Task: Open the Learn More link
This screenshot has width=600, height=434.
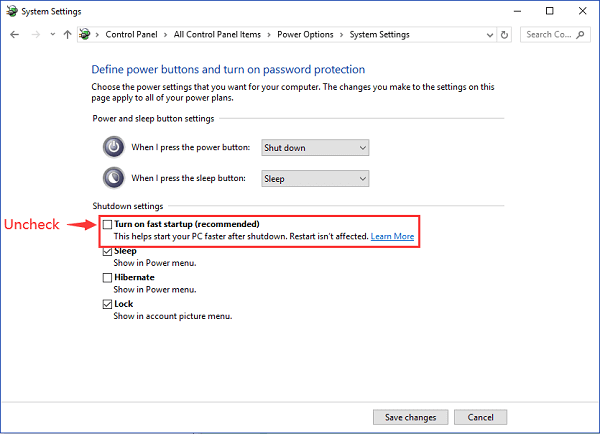Action: point(392,237)
